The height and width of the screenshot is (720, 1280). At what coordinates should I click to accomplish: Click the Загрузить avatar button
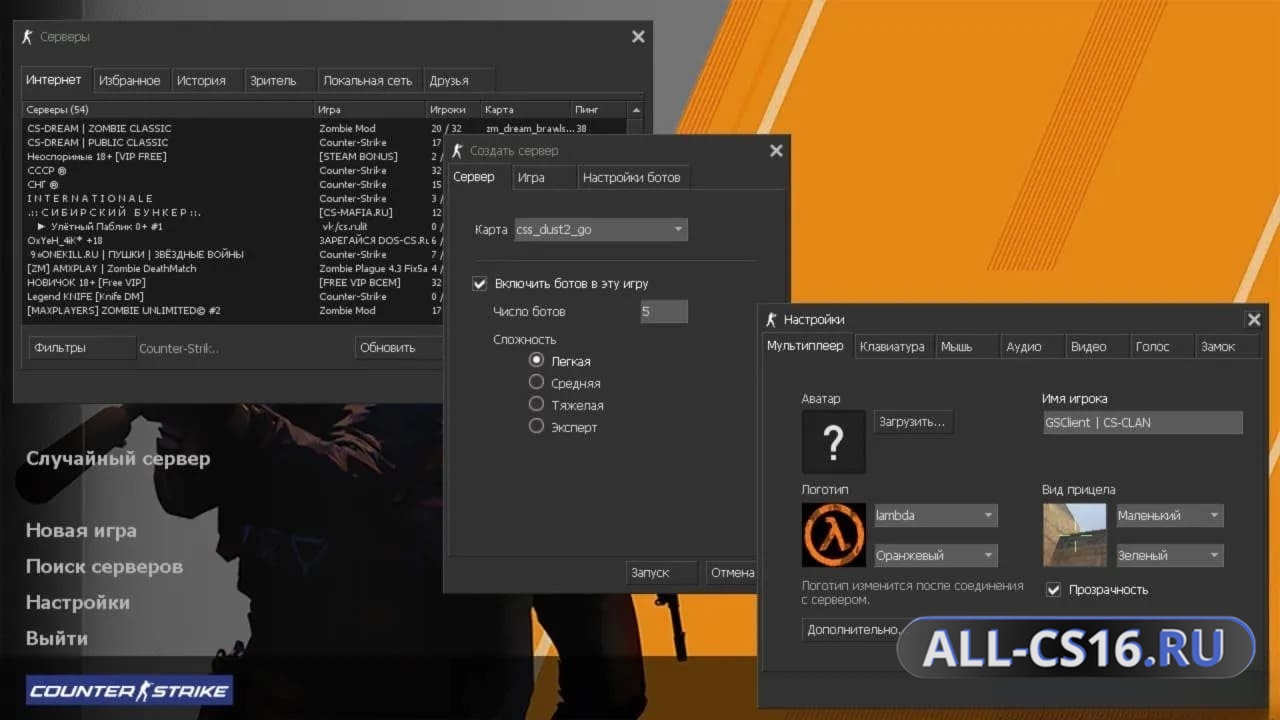pos(913,422)
